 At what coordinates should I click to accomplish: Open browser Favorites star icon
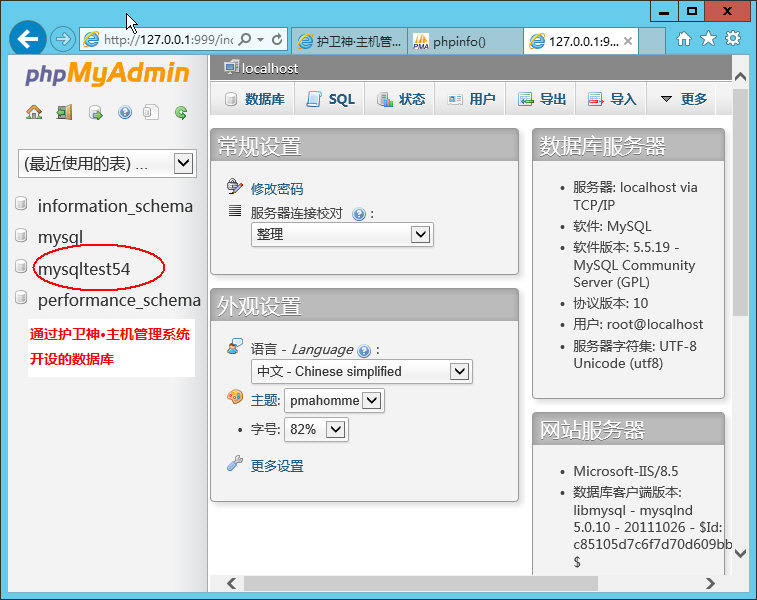click(708, 38)
